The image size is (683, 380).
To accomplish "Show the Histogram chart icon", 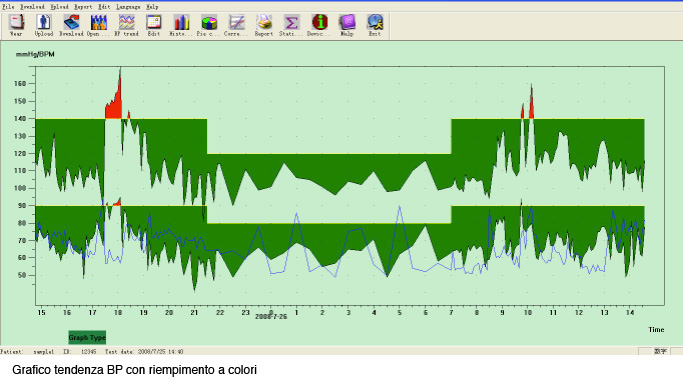I will (181, 25).
